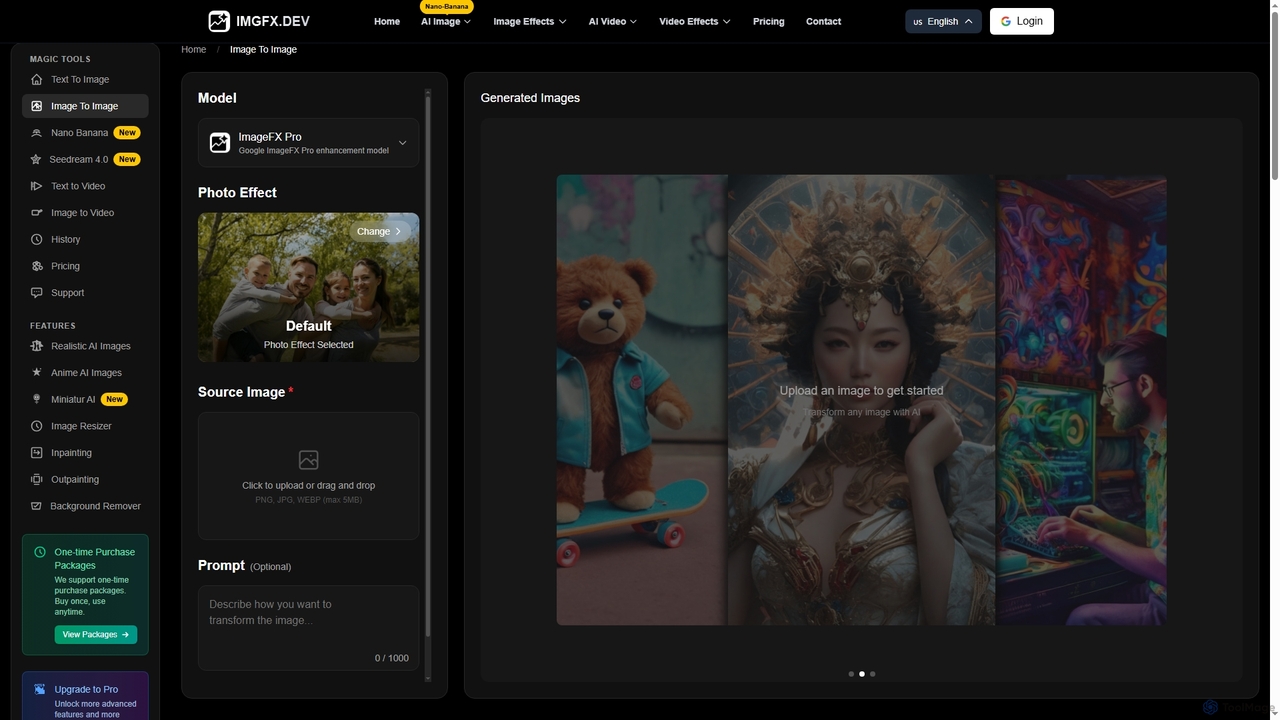The height and width of the screenshot is (720, 1280).
Task: Select the Text To Image house icon
Action: [x=37, y=79]
